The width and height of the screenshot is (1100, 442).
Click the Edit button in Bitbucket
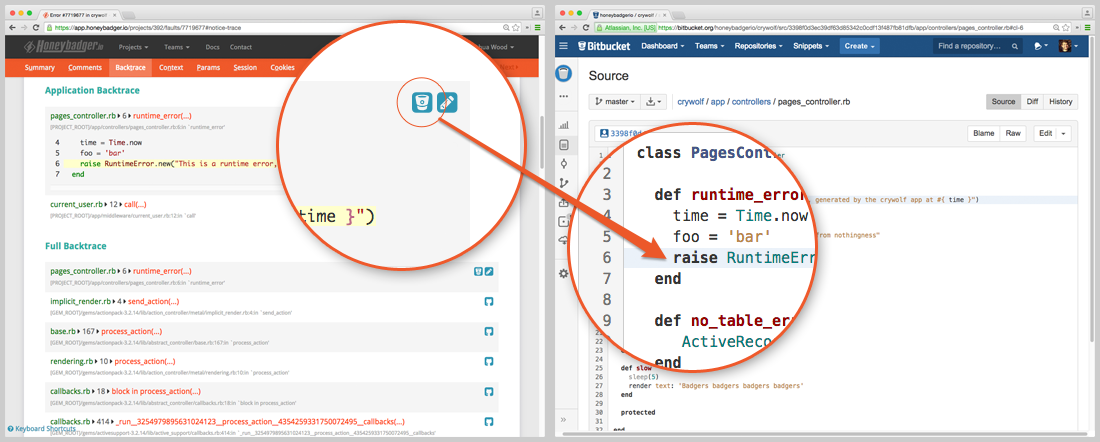click(1045, 133)
